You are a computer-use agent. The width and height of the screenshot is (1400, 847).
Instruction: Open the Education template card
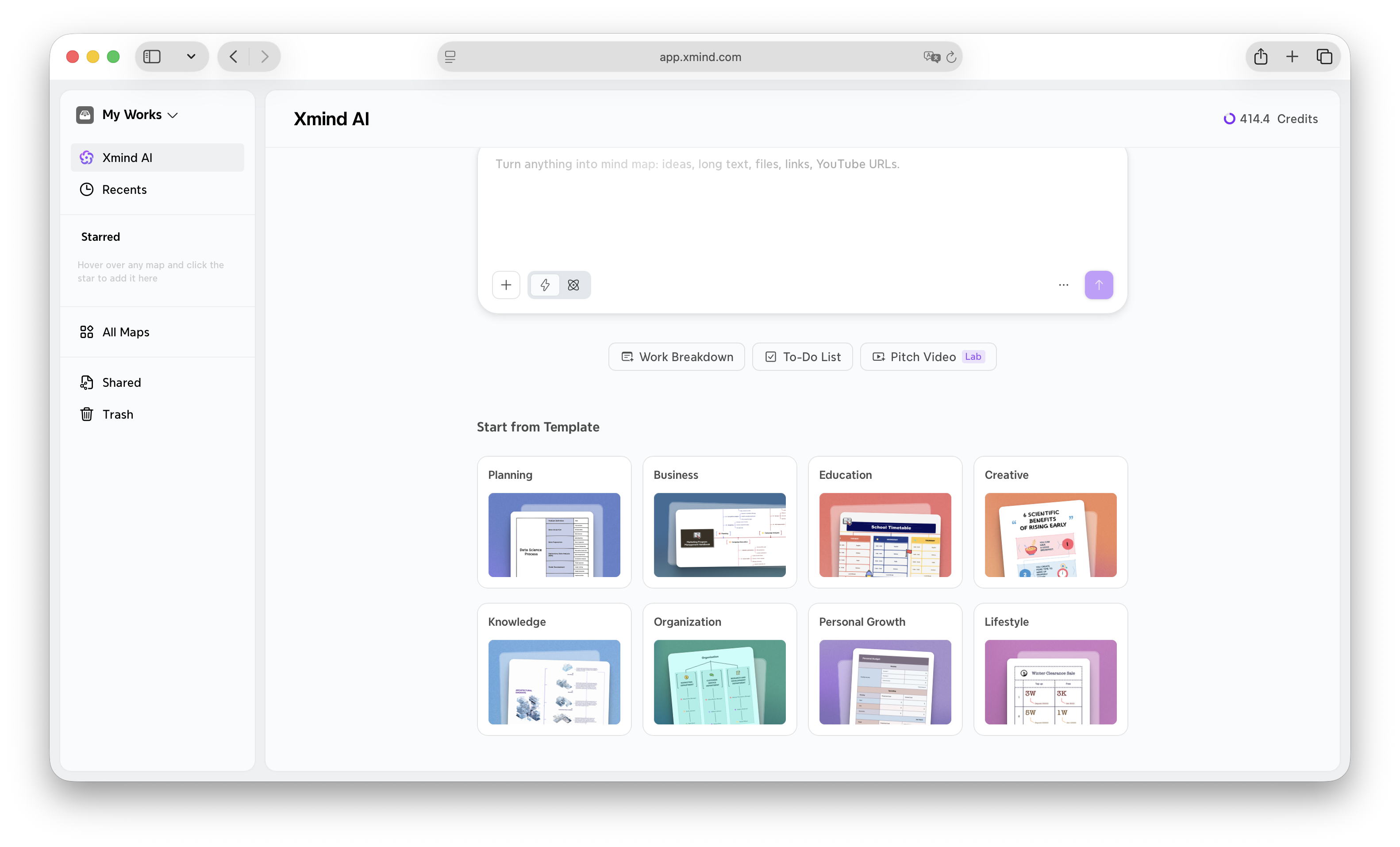[885, 521]
